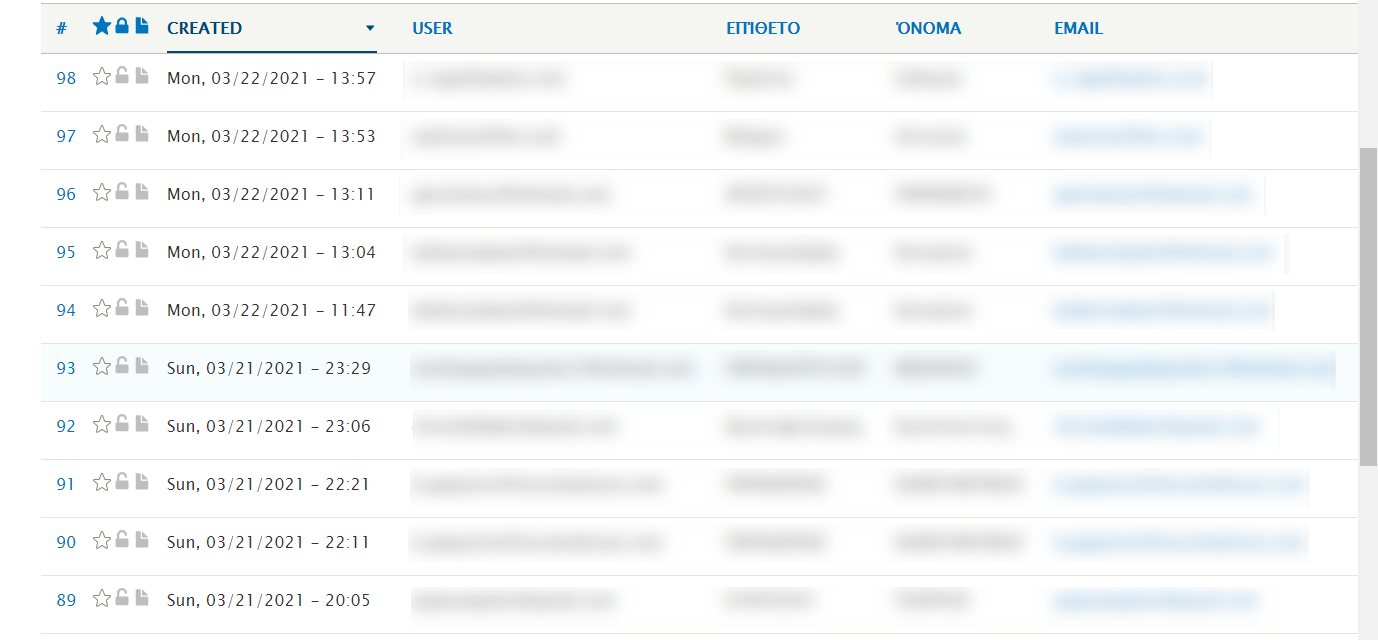1378x640 pixels.
Task: Toggle lock for submission 94
Action: (122, 308)
